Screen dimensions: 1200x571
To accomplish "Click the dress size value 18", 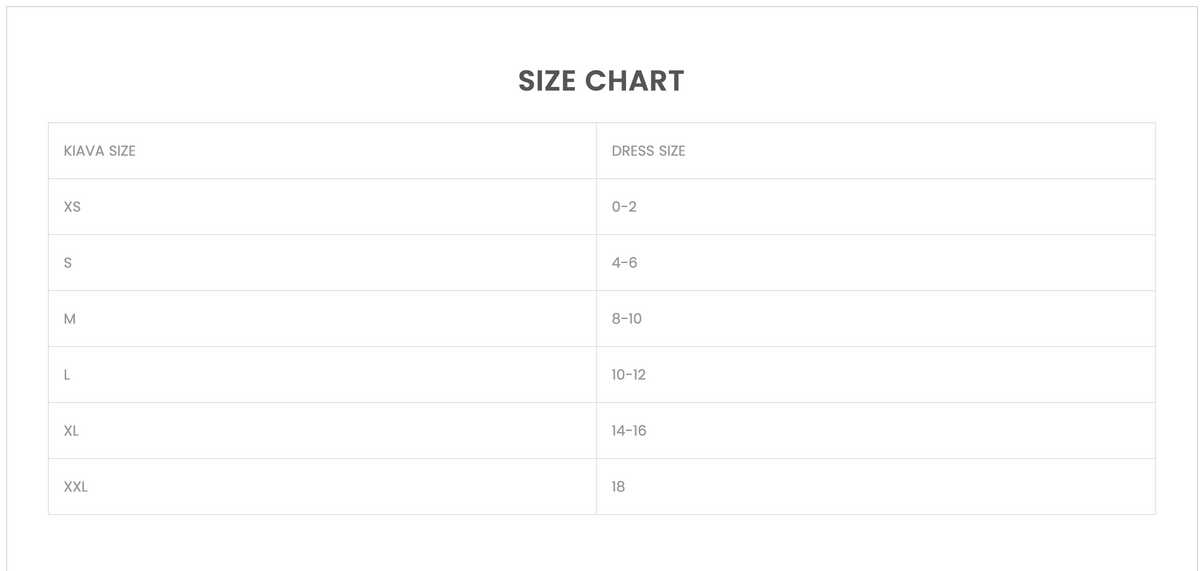I will tap(618, 487).
